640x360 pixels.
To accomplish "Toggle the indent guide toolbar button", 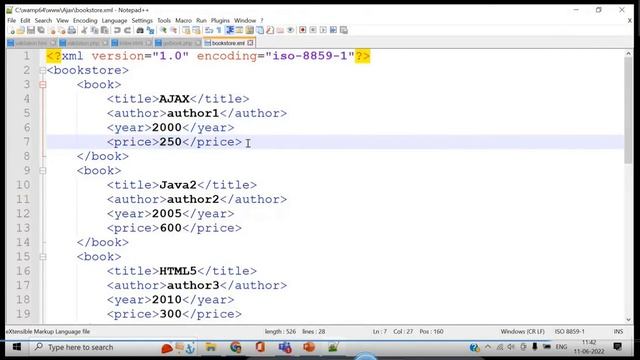I will click(229, 30).
